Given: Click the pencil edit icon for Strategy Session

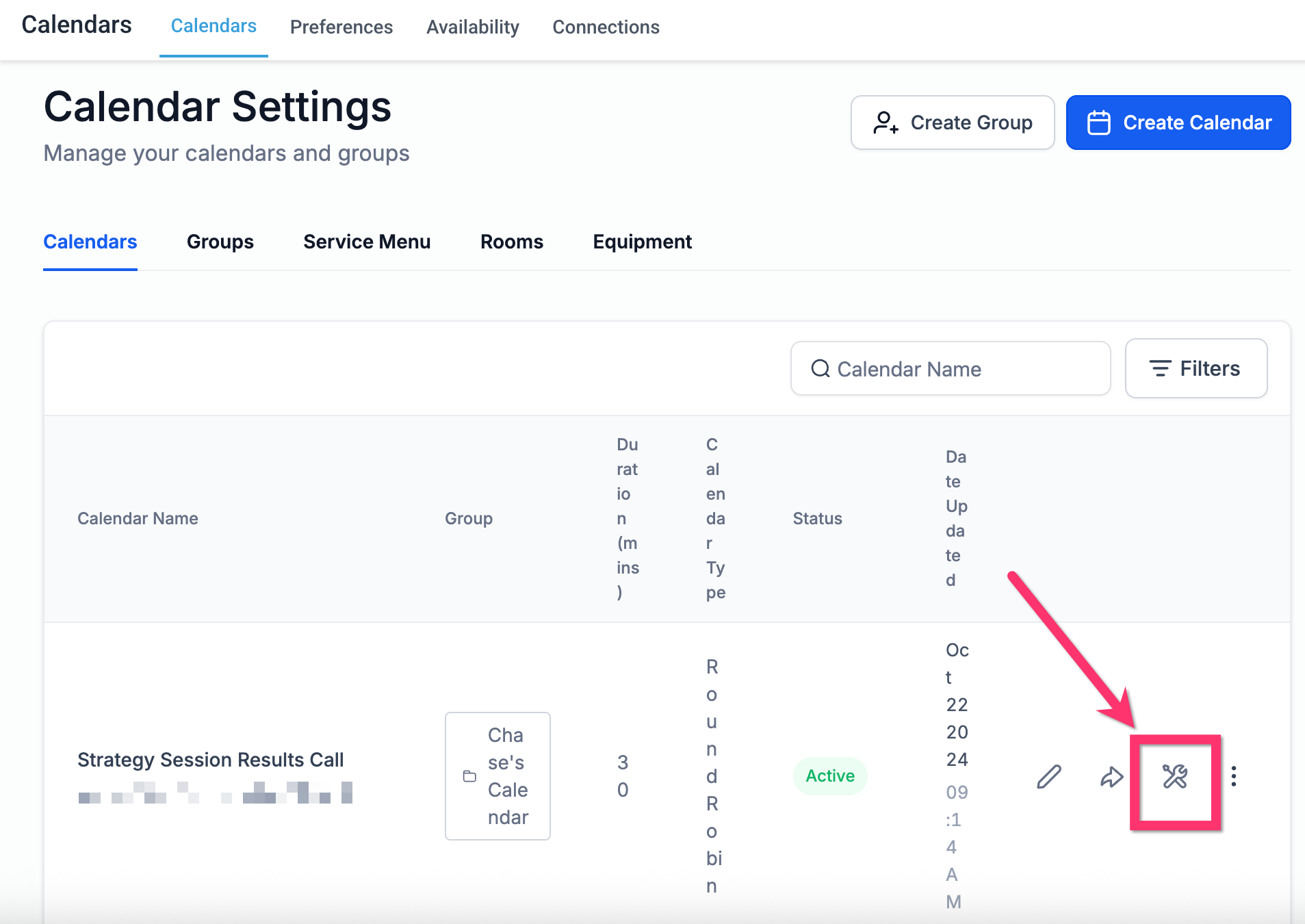Looking at the screenshot, I should click(x=1048, y=776).
